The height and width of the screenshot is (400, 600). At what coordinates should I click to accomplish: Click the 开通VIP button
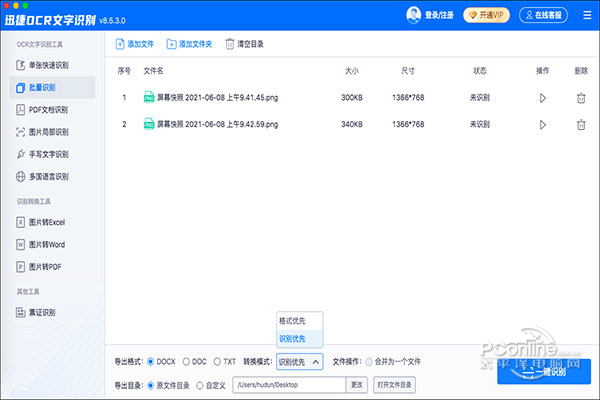click(486, 15)
